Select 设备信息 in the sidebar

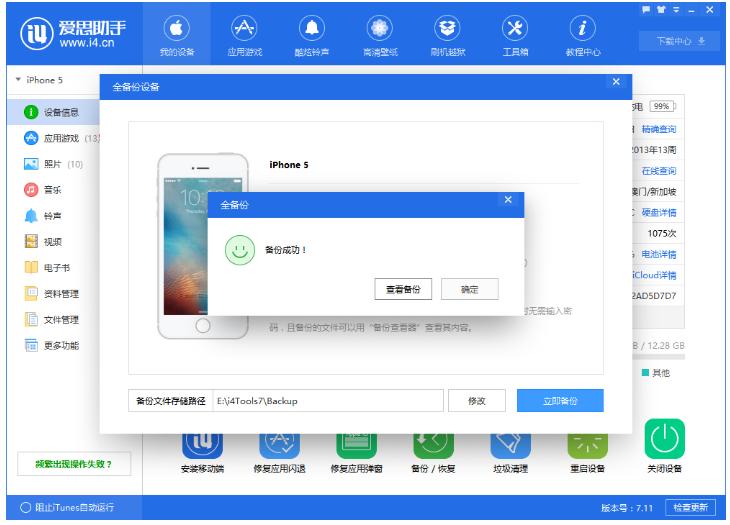tap(54, 112)
